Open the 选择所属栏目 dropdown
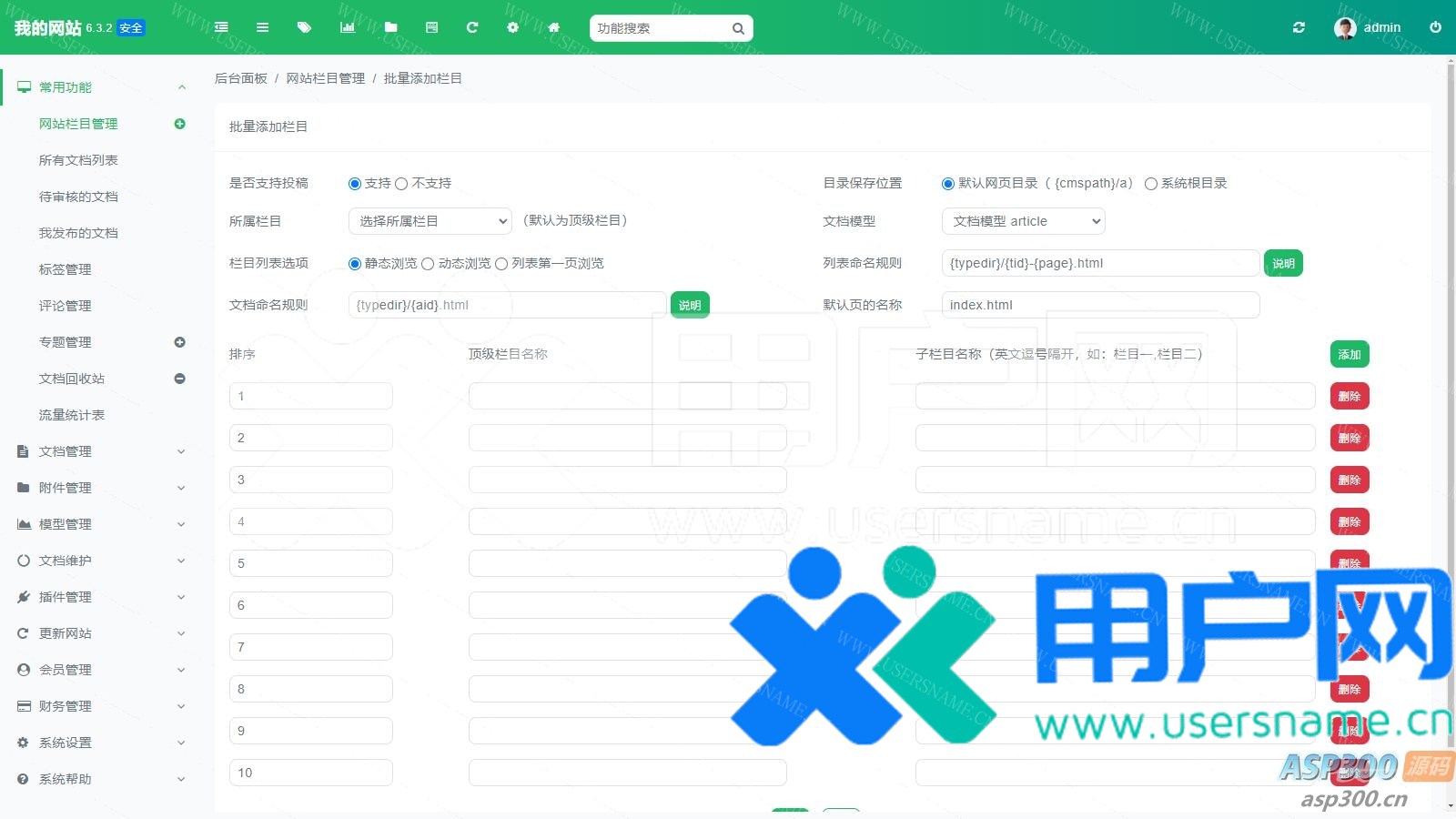The height and width of the screenshot is (819, 1456). 430,221
